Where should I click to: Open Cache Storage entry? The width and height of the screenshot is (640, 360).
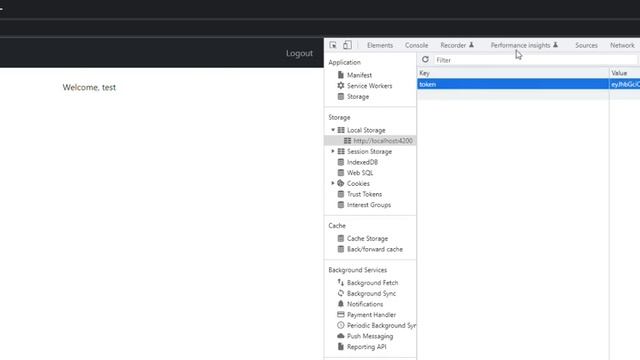point(367,238)
